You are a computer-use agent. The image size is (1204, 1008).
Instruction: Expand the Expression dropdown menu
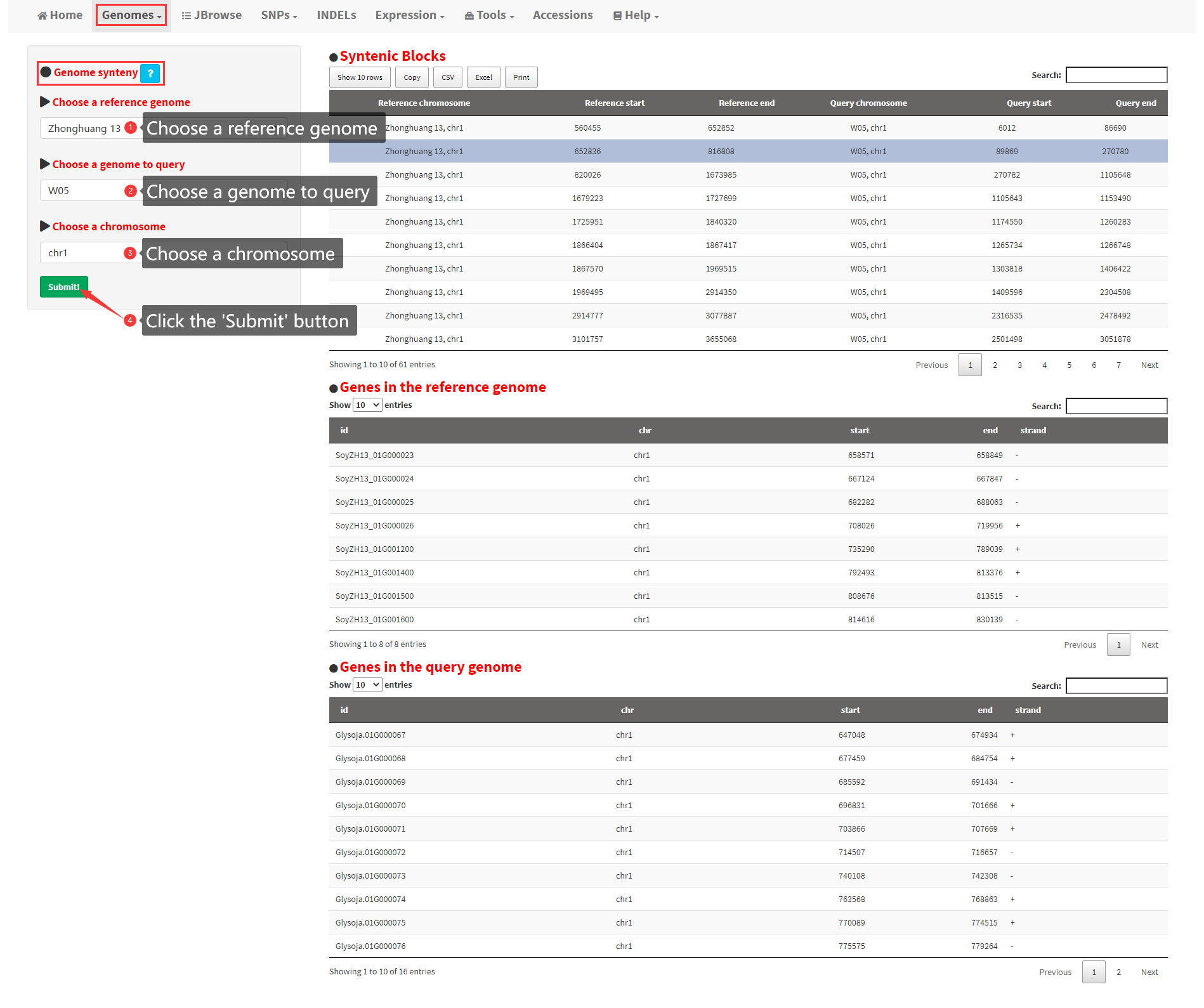coord(410,15)
